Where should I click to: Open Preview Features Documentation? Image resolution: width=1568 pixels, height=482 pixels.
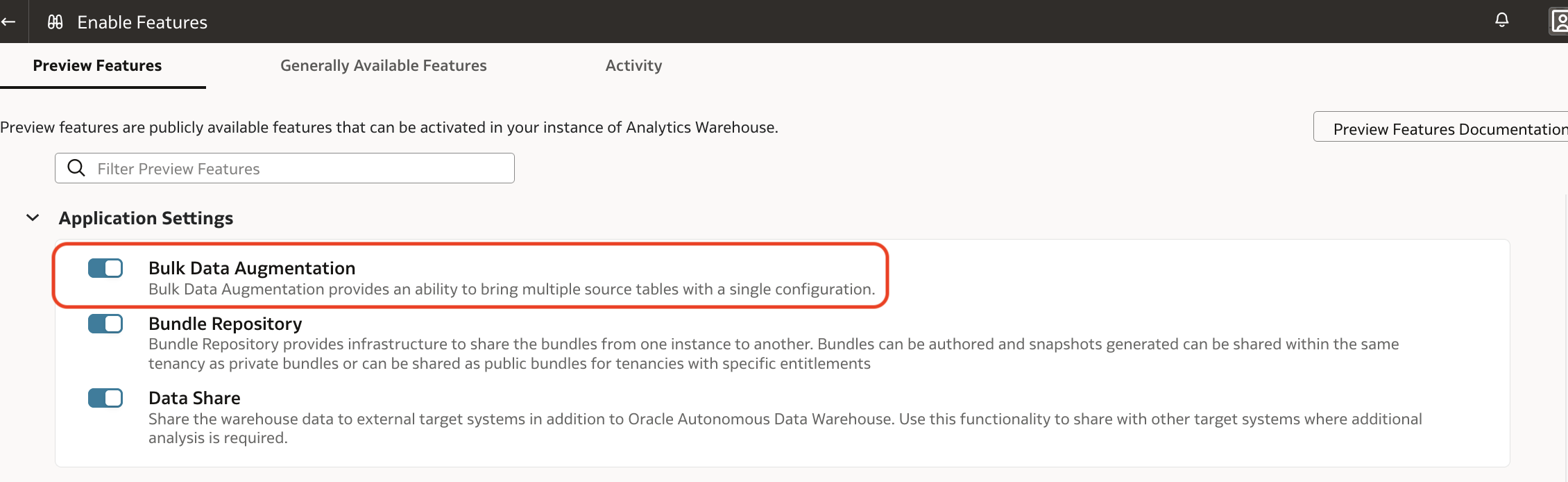coord(1443,128)
